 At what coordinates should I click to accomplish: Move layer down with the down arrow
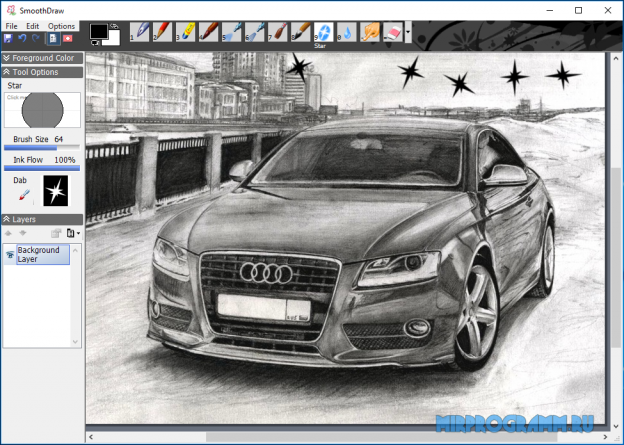point(23,233)
